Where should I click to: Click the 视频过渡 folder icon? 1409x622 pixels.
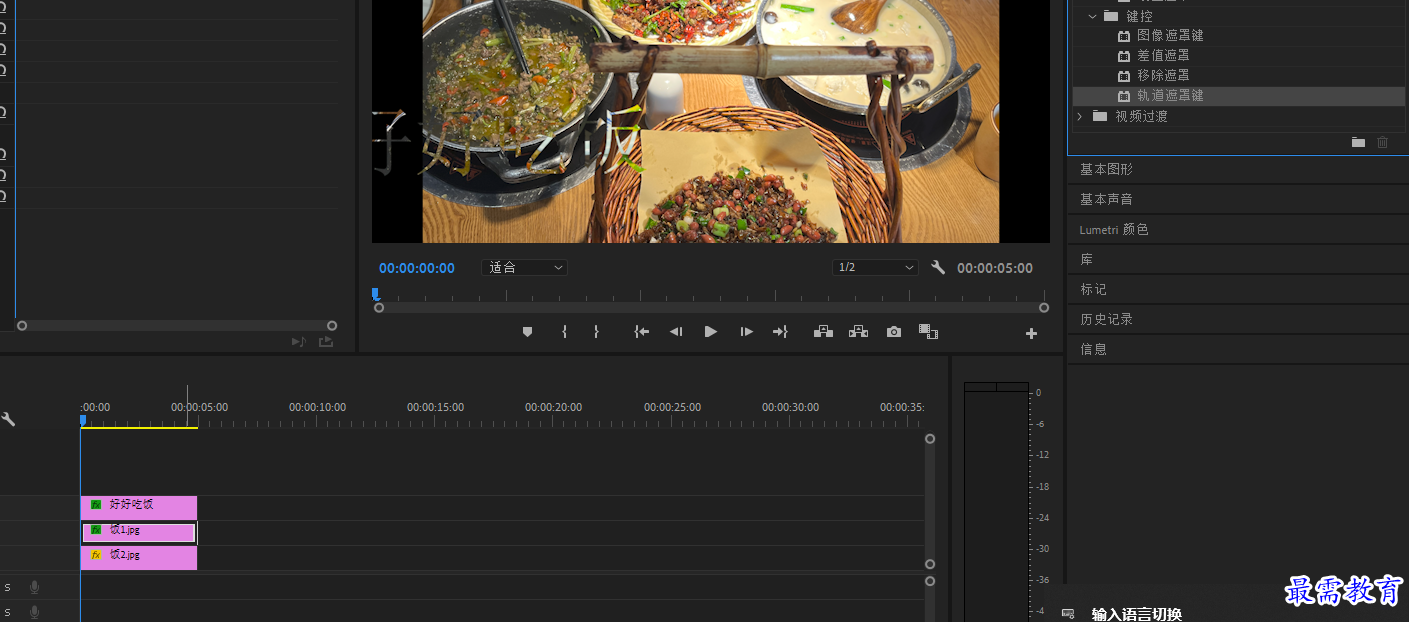(x=1100, y=116)
